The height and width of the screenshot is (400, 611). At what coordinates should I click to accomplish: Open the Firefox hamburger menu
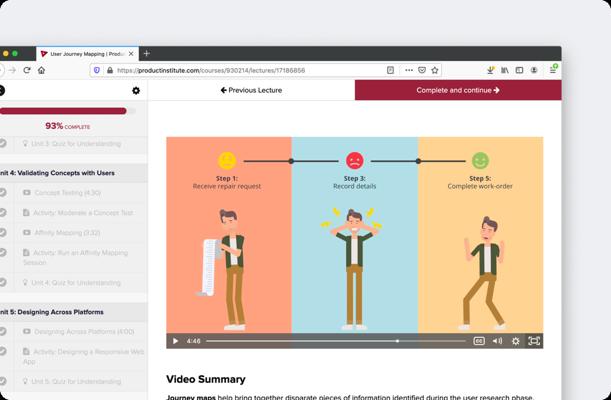coord(553,70)
